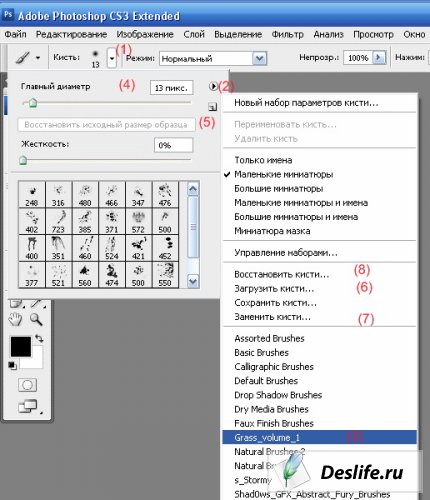Swap foreground and background colors icon
430x500 pixels.
pos(39,339)
